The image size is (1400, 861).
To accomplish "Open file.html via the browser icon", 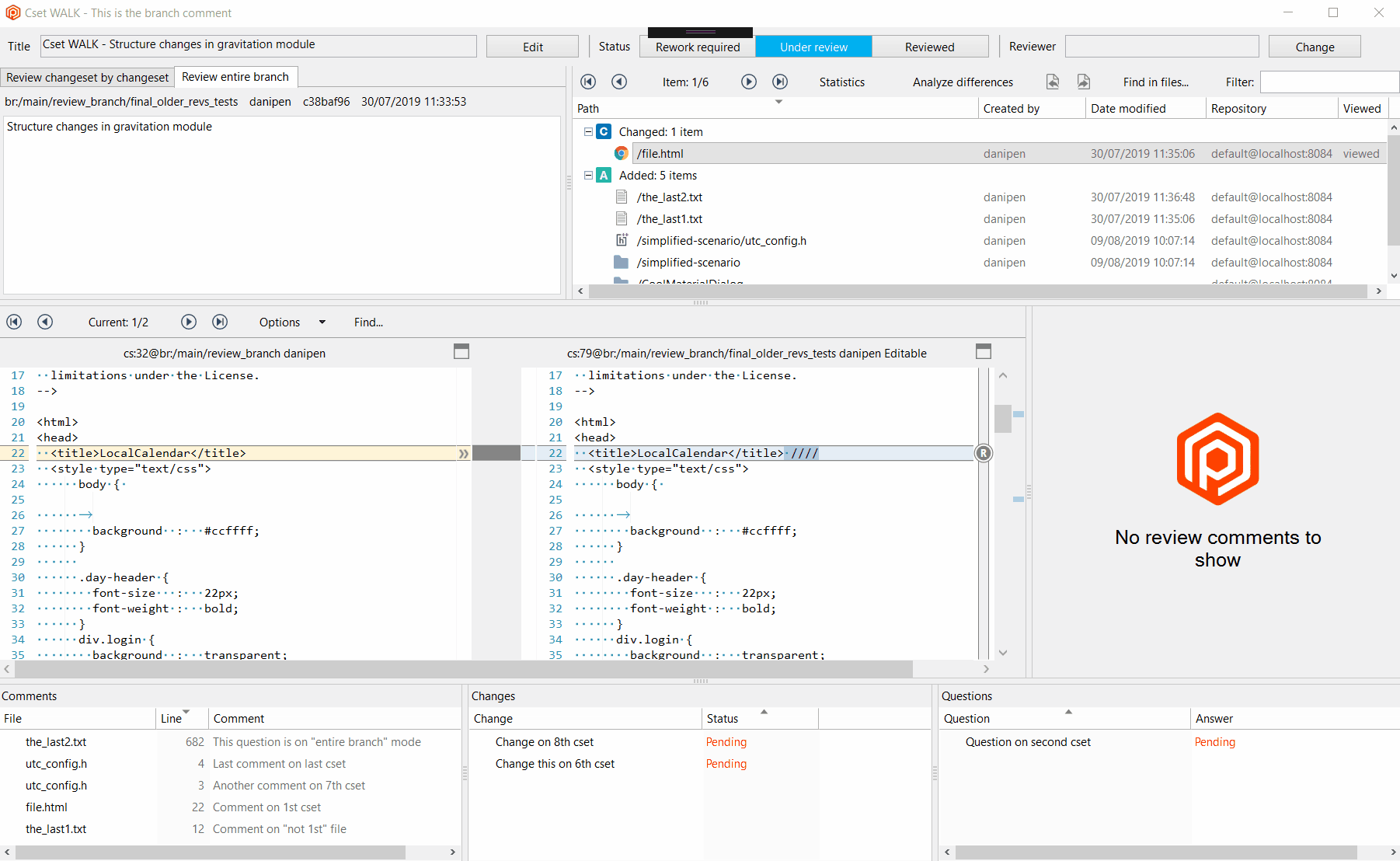I will pyautogui.click(x=622, y=153).
